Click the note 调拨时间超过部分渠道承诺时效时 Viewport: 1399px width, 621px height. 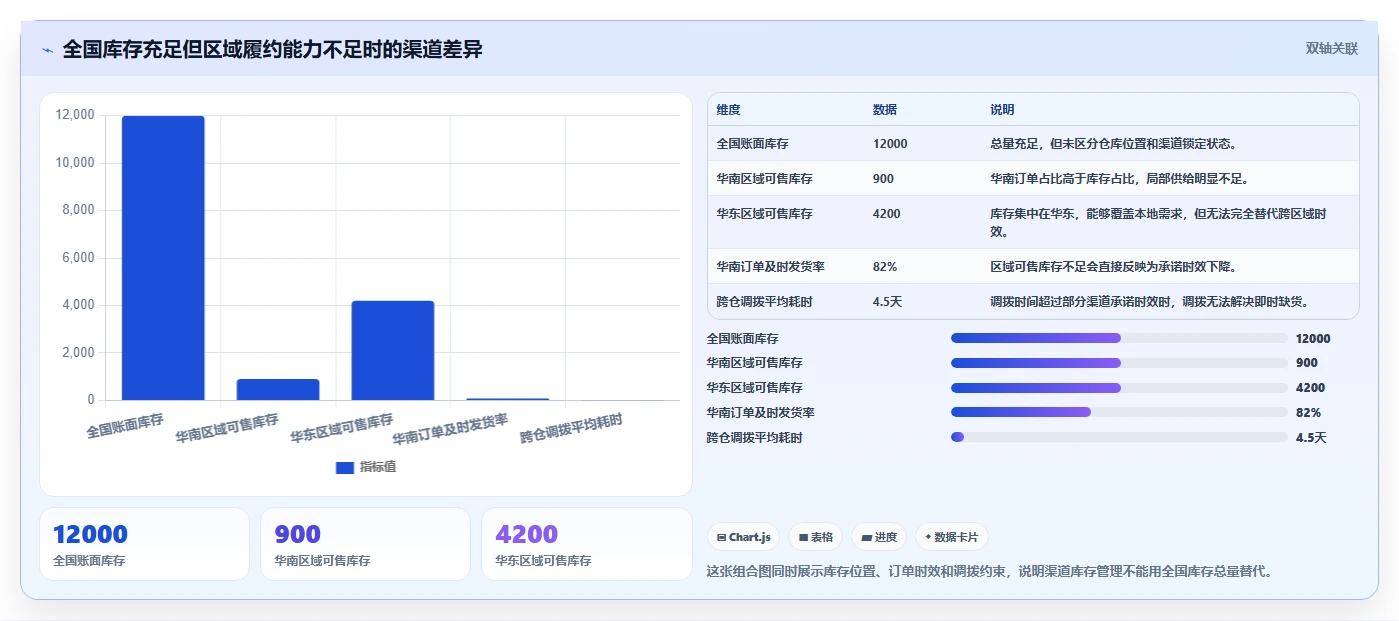(1149, 301)
